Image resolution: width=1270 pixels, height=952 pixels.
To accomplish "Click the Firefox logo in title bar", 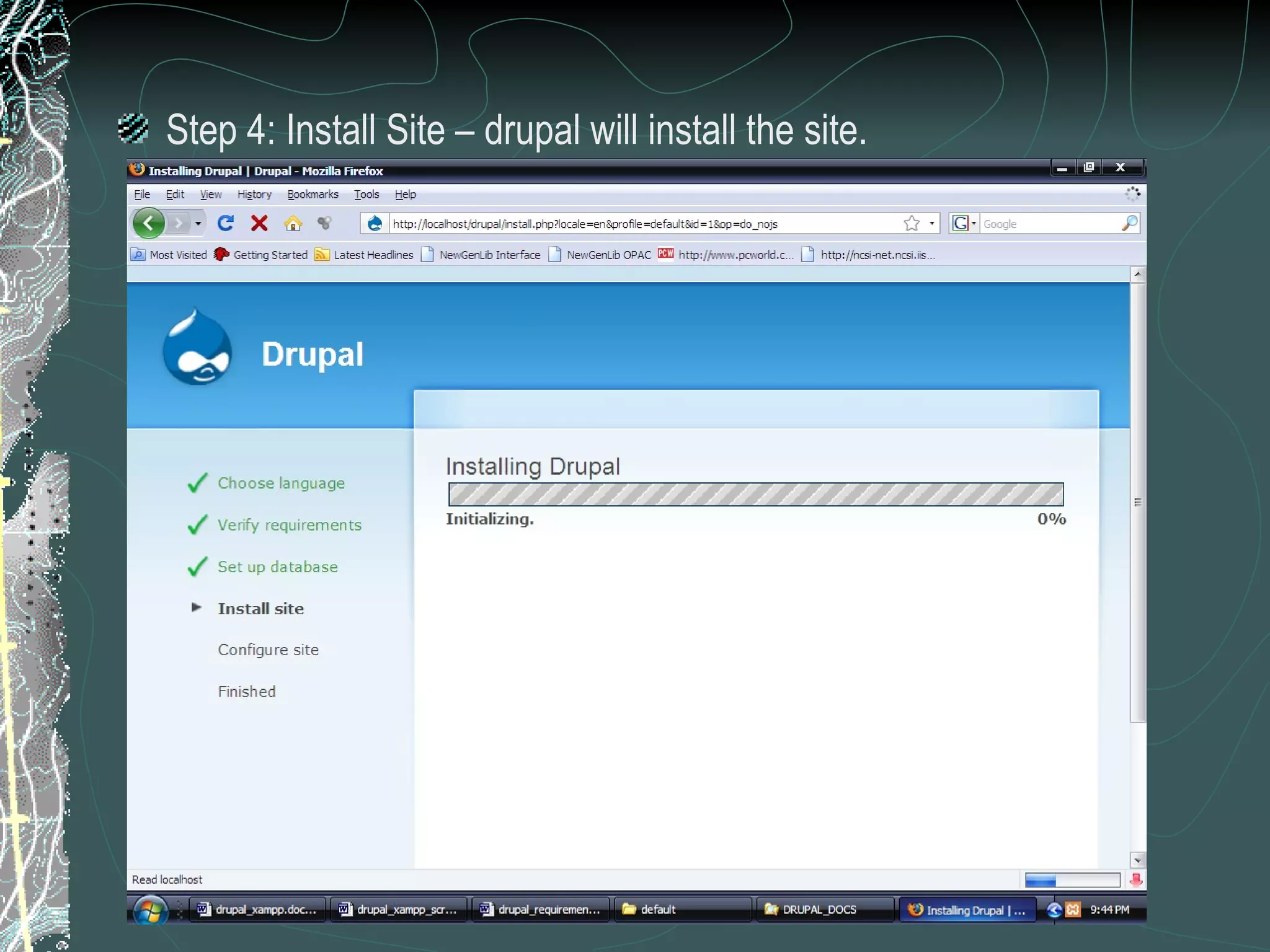I will [137, 170].
